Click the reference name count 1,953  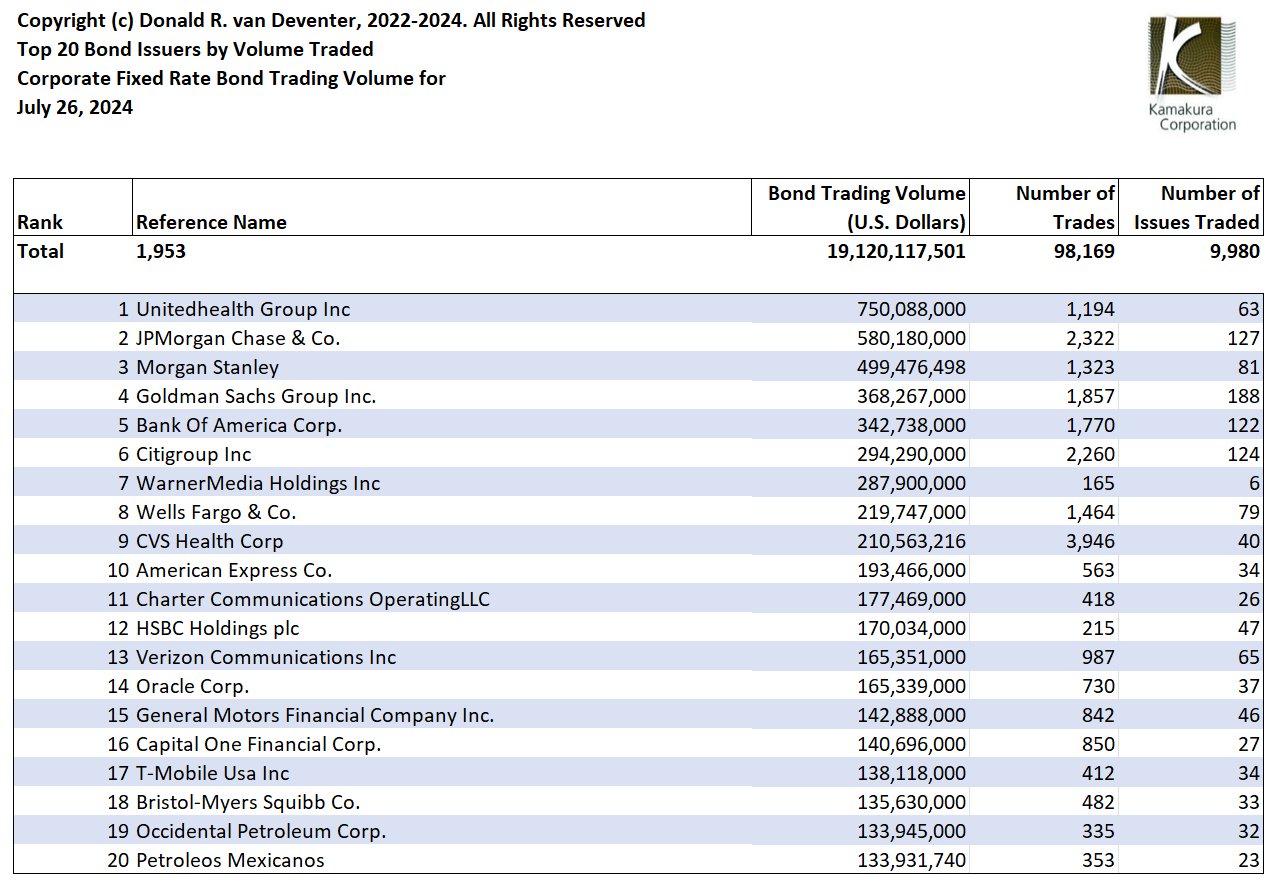pos(161,251)
